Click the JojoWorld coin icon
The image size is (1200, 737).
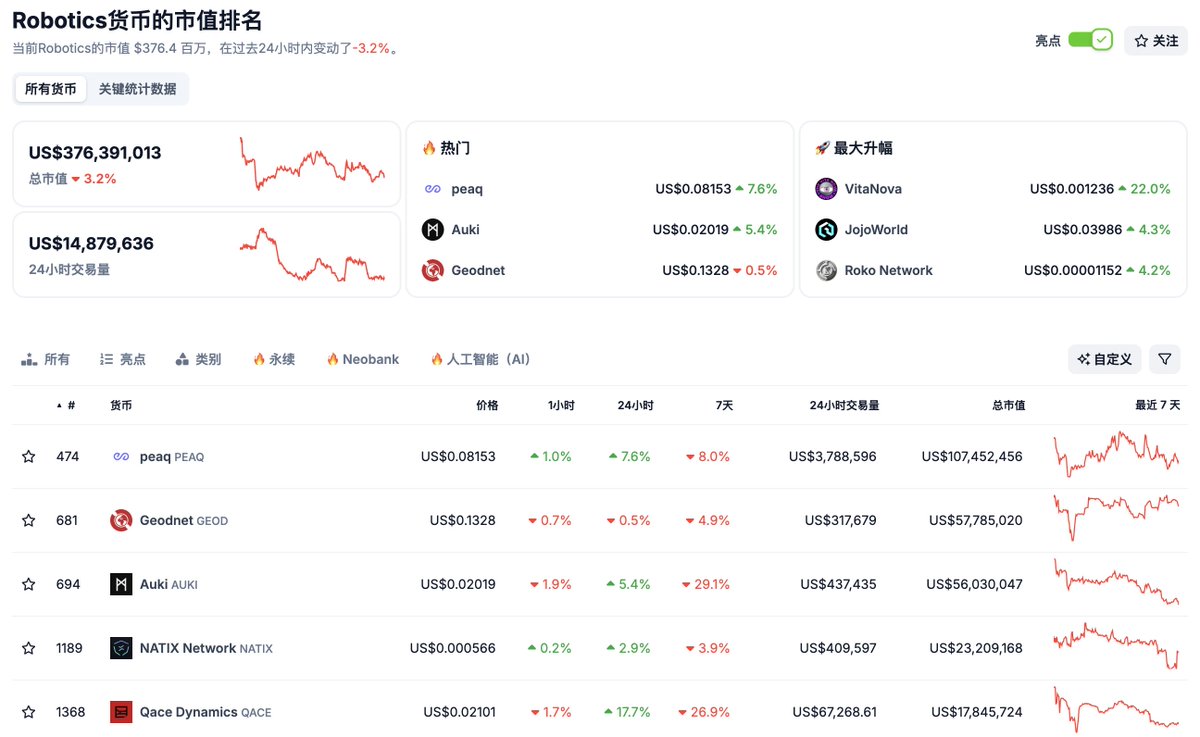point(826,230)
